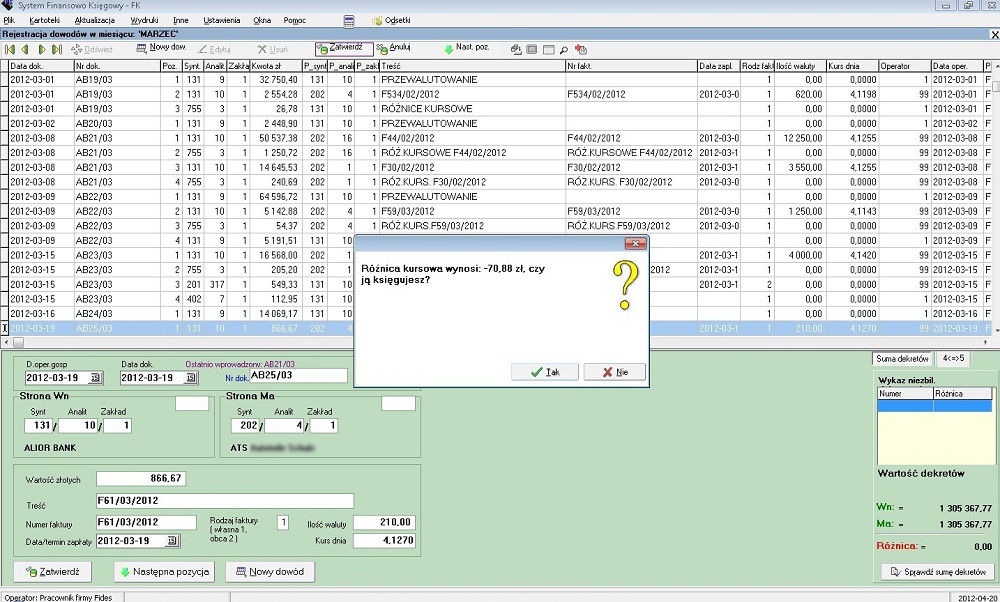Image resolution: width=1000 pixels, height=602 pixels.
Task: Click the magnifier search icon in toolbar
Action: 564,50
